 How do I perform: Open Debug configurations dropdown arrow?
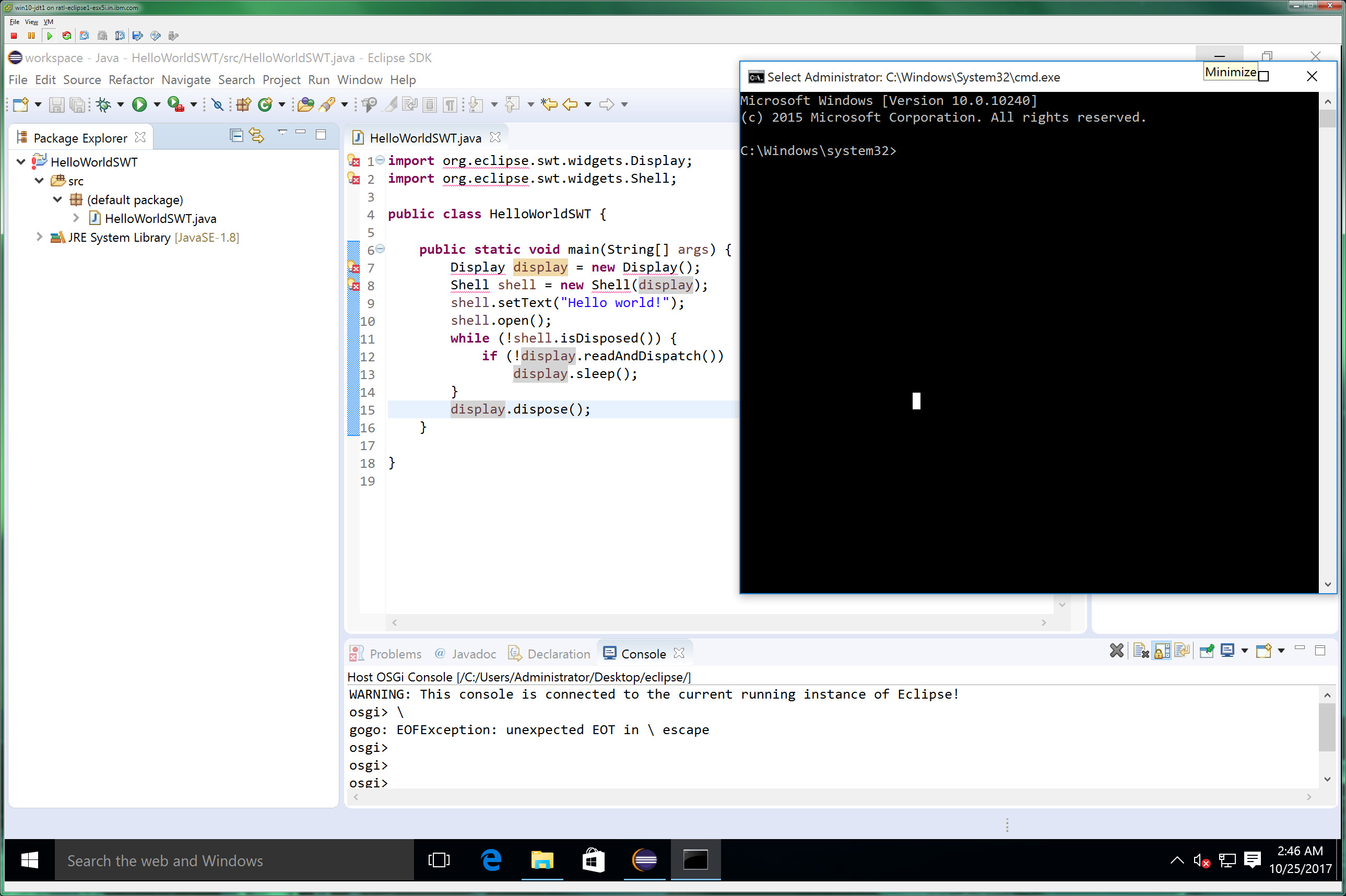(121, 104)
